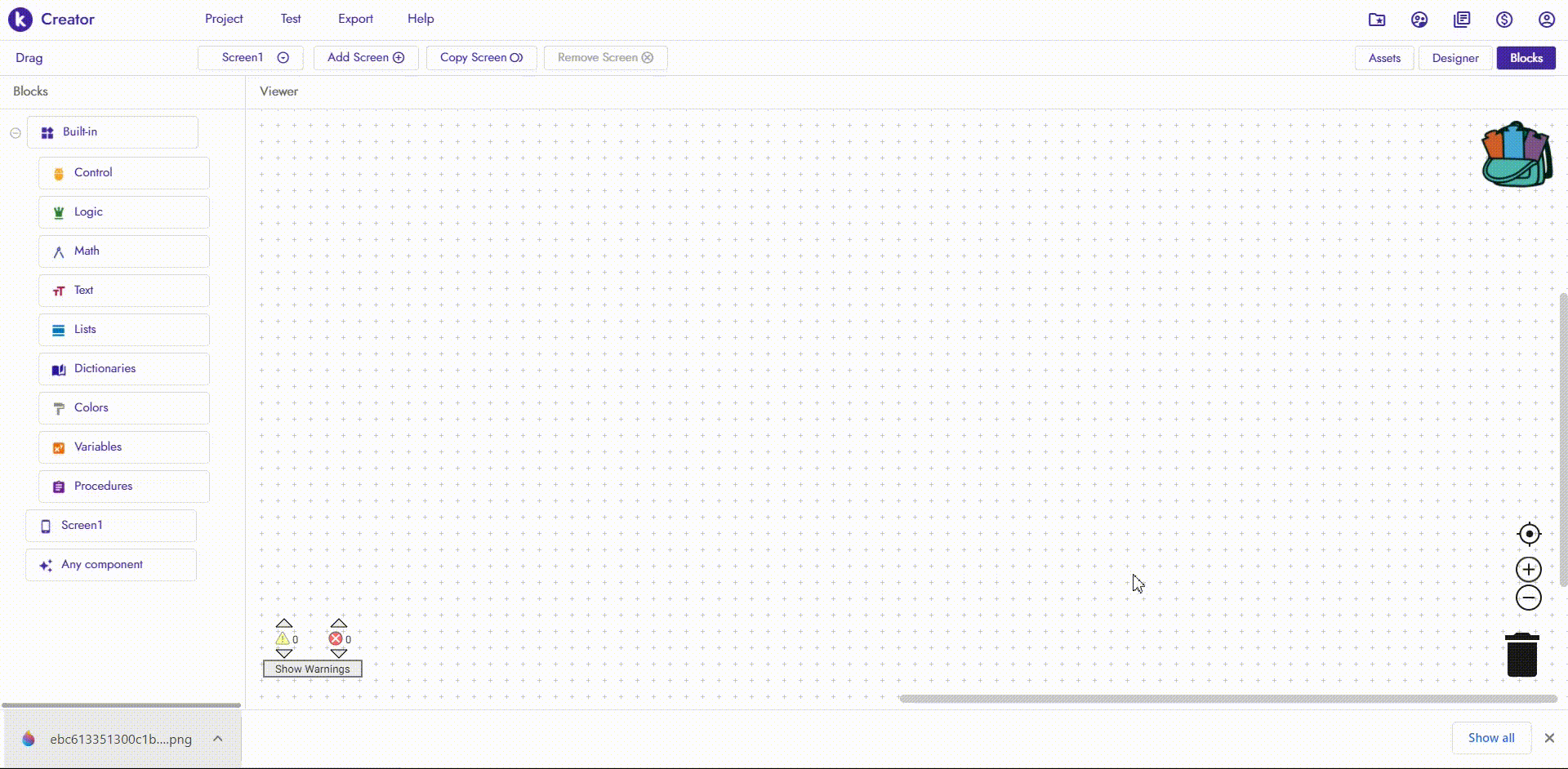Center the workspace with the target icon
The image size is (1568, 769).
coord(1529,534)
